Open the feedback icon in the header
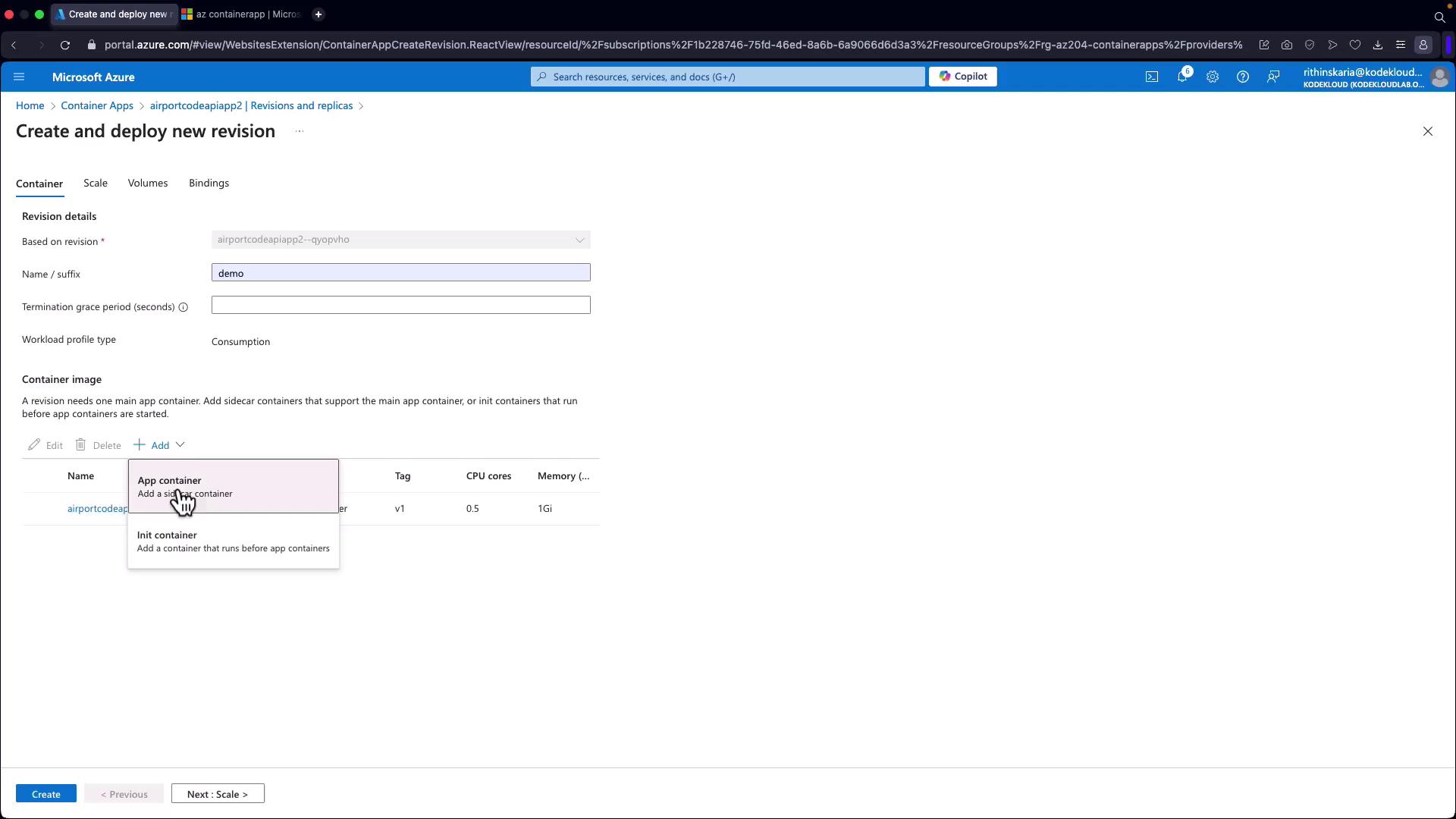 [1273, 77]
